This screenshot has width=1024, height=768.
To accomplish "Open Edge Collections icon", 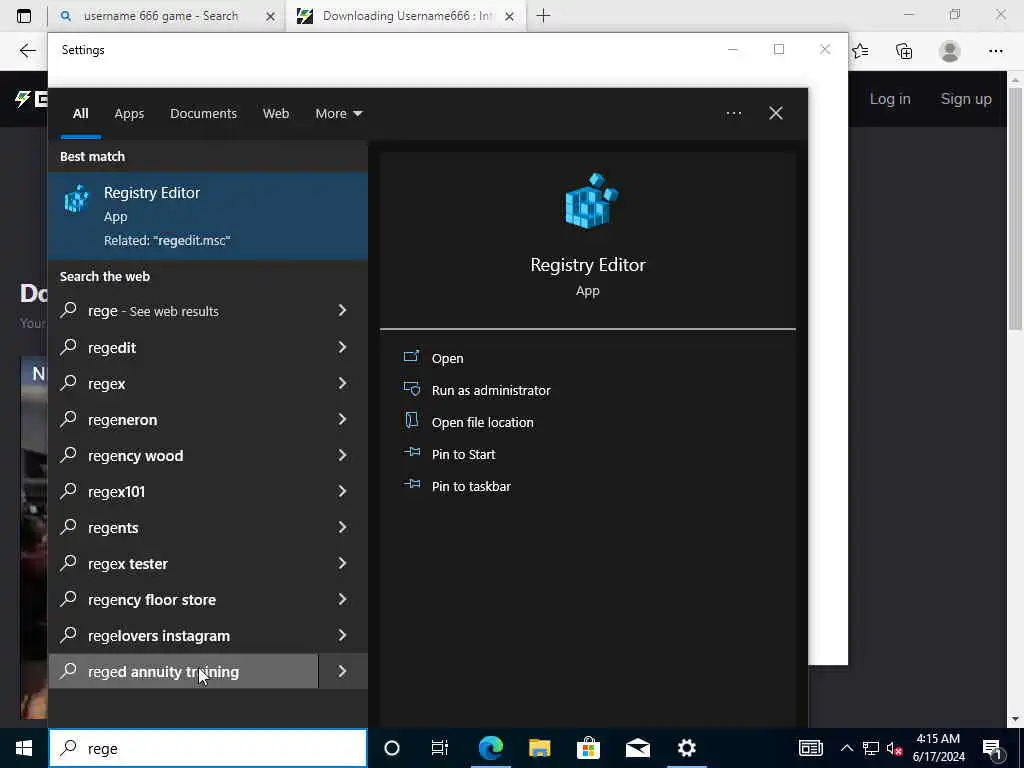I will pyautogui.click(x=904, y=51).
